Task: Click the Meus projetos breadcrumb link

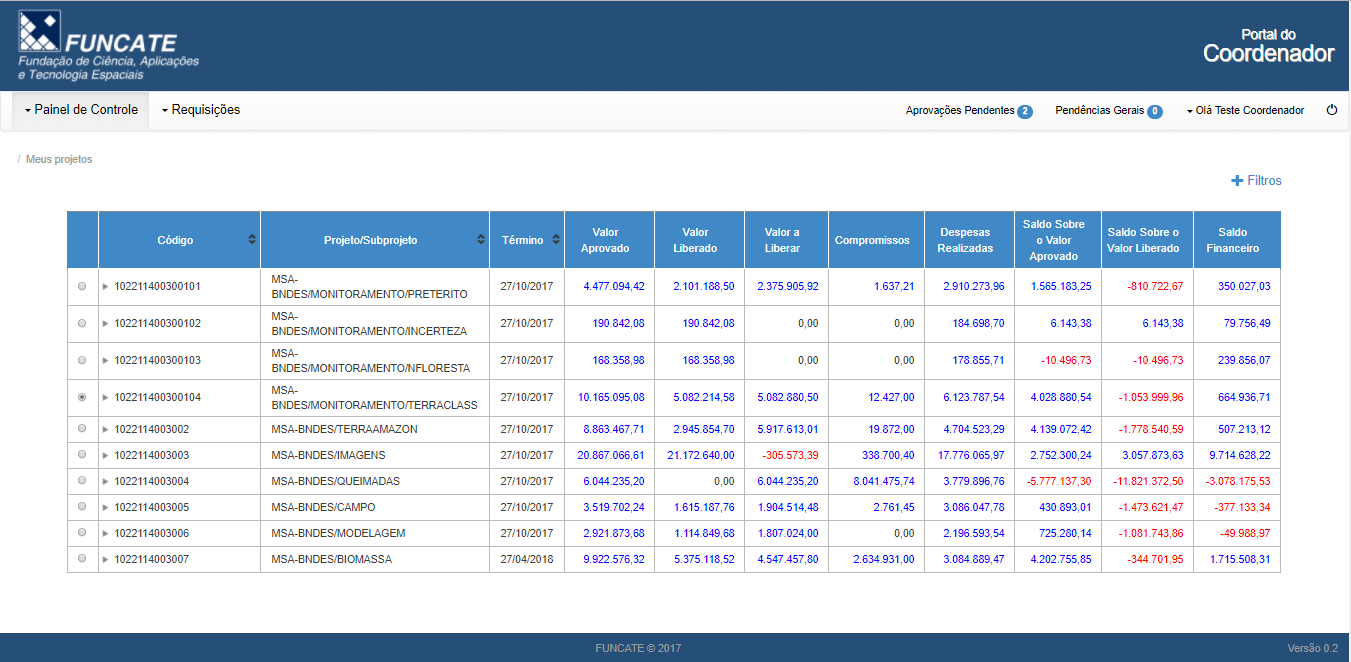Action: point(59,159)
